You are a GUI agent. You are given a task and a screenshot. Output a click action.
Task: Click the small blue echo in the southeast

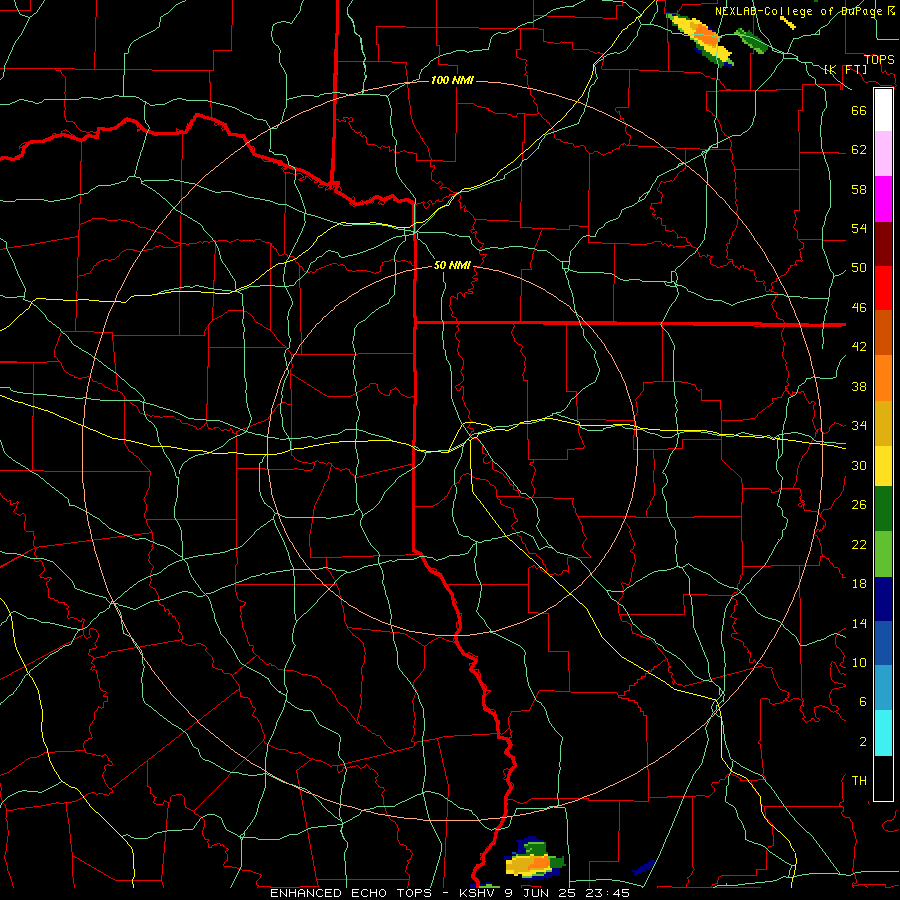[x=644, y=867]
